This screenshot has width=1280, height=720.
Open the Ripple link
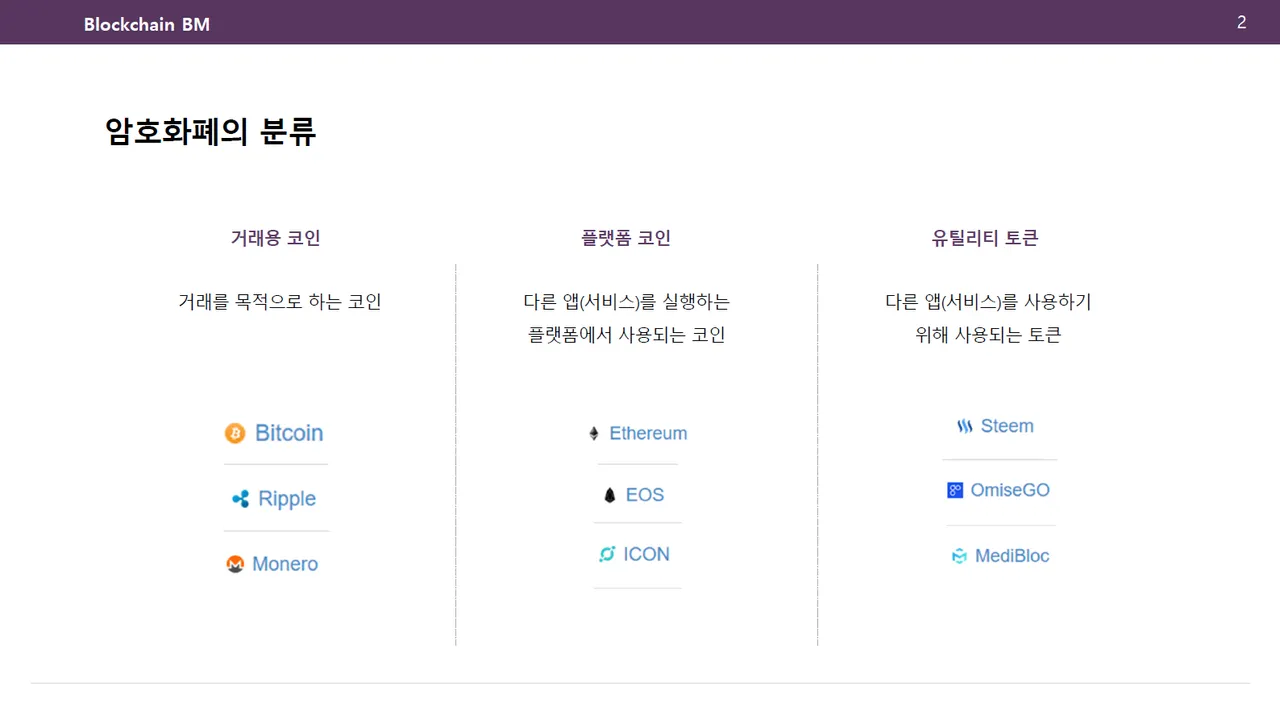tap(287, 499)
